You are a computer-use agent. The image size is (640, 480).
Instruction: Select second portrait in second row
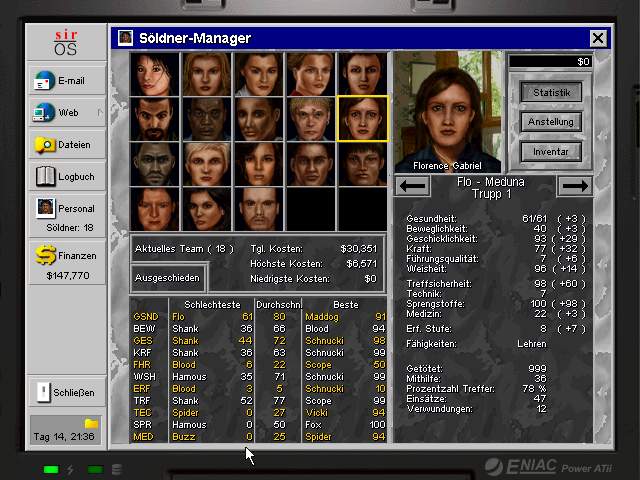[x=207, y=119]
